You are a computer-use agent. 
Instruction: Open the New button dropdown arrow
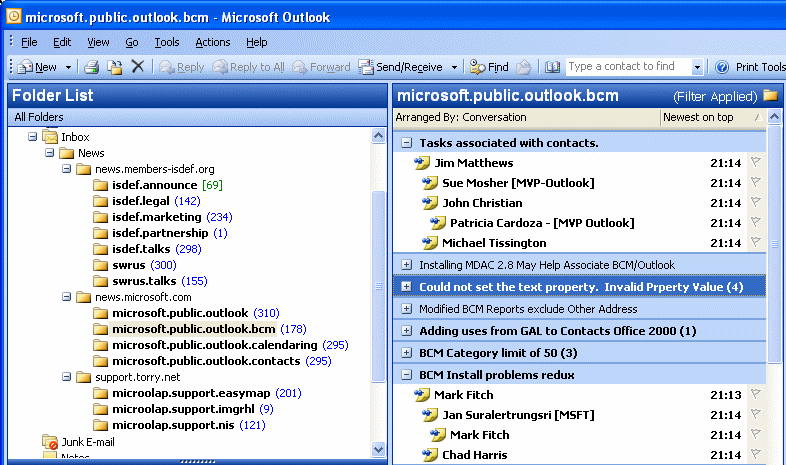(x=69, y=67)
